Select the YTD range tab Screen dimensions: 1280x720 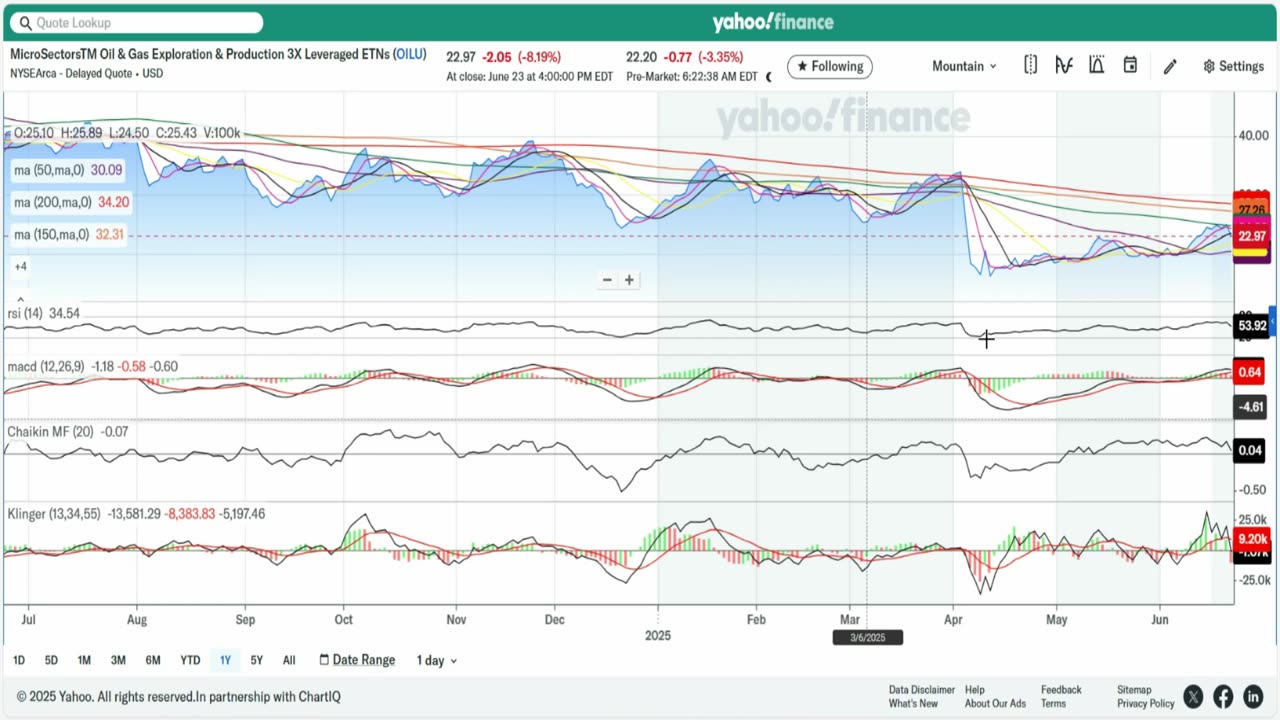[x=190, y=660]
